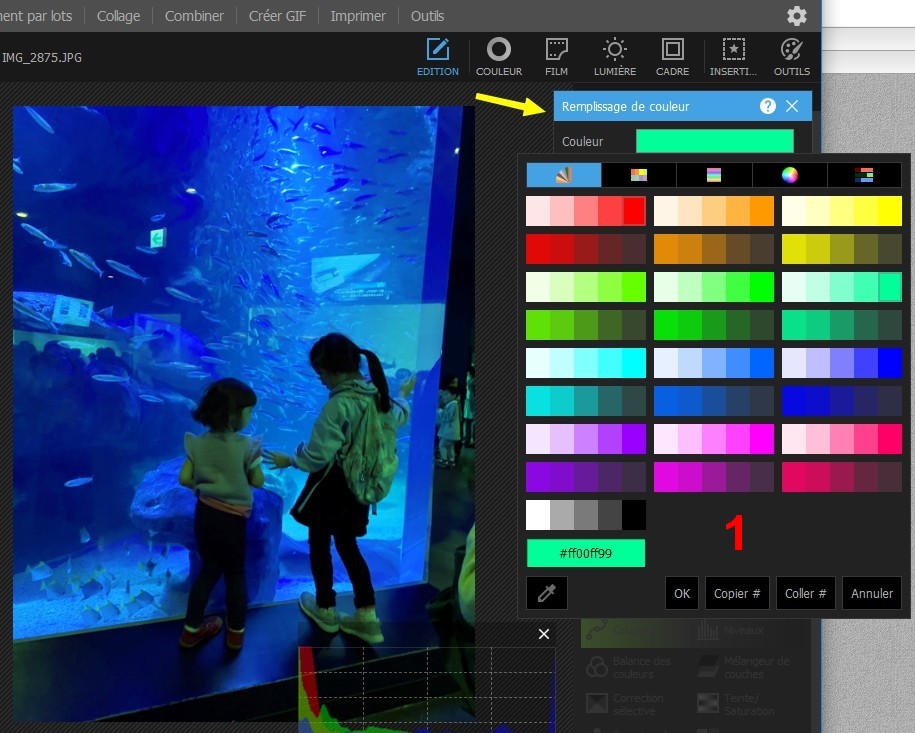Click the Couleur green color bar
Image resolution: width=915 pixels, height=733 pixels.
coord(714,141)
